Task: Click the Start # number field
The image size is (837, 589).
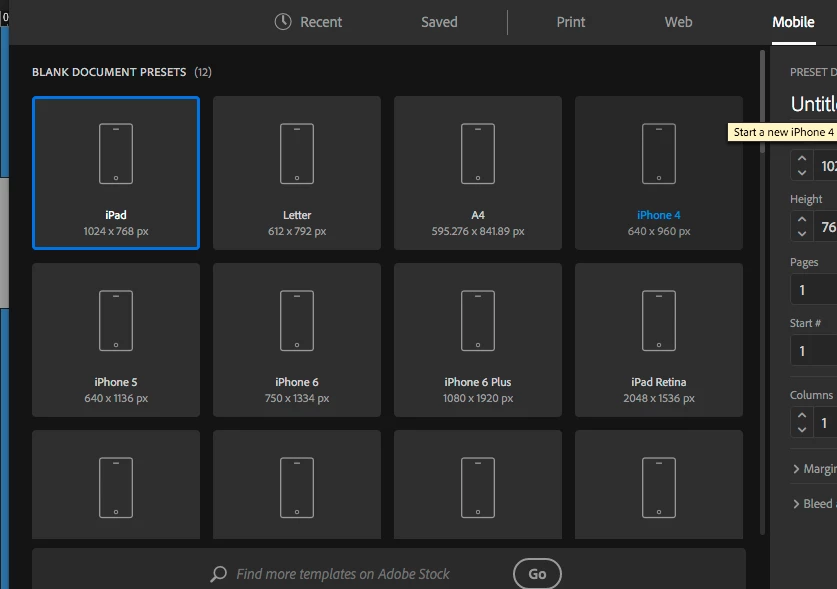Action: coord(814,351)
